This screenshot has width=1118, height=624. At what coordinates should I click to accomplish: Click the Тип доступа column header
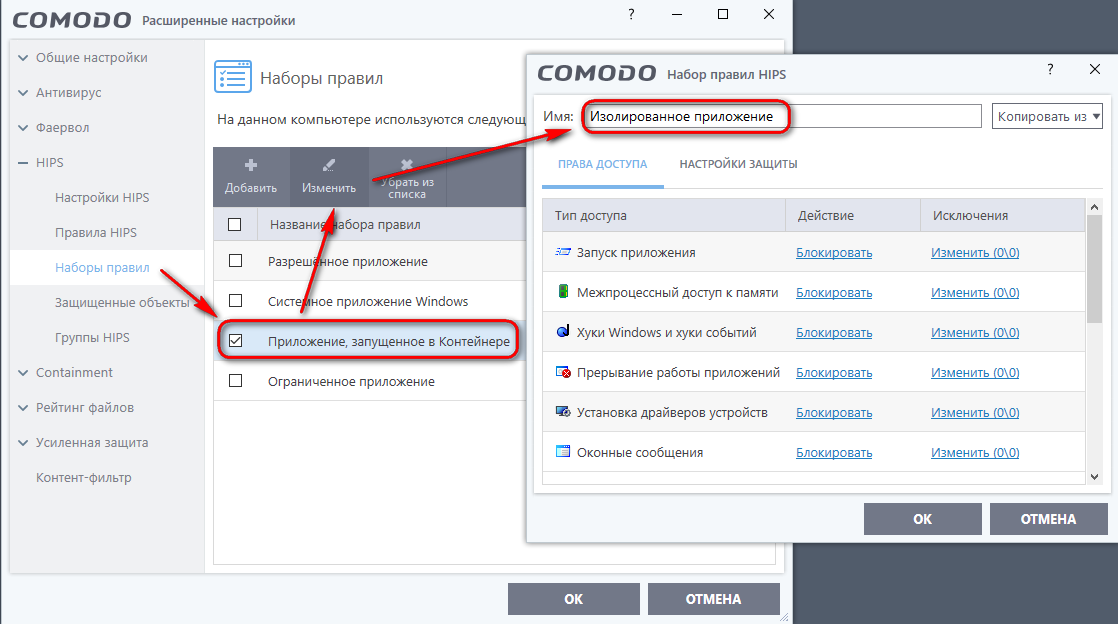[664, 215]
